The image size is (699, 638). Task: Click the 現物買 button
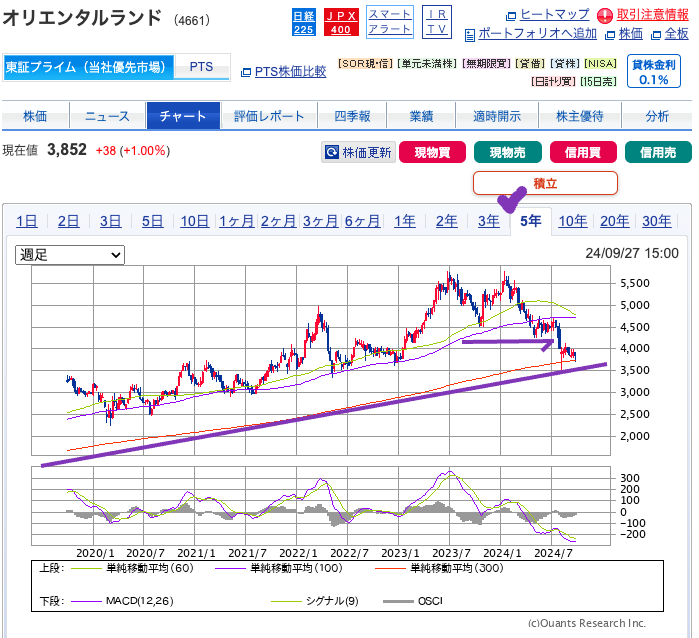click(x=432, y=152)
